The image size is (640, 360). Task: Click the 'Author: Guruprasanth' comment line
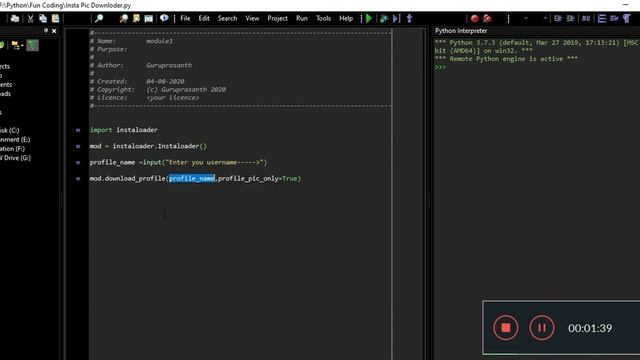tap(141, 65)
